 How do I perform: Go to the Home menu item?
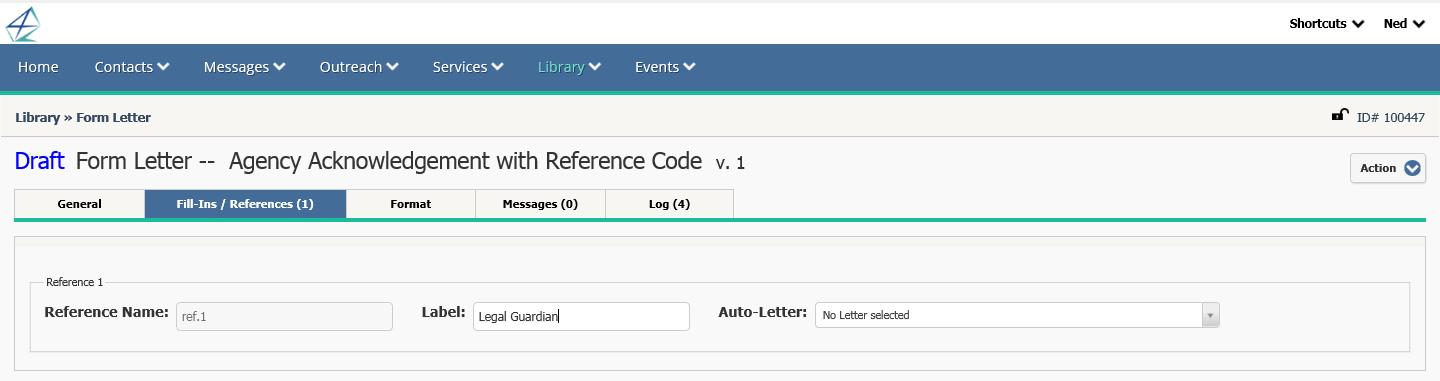pyautogui.click(x=38, y=67)
